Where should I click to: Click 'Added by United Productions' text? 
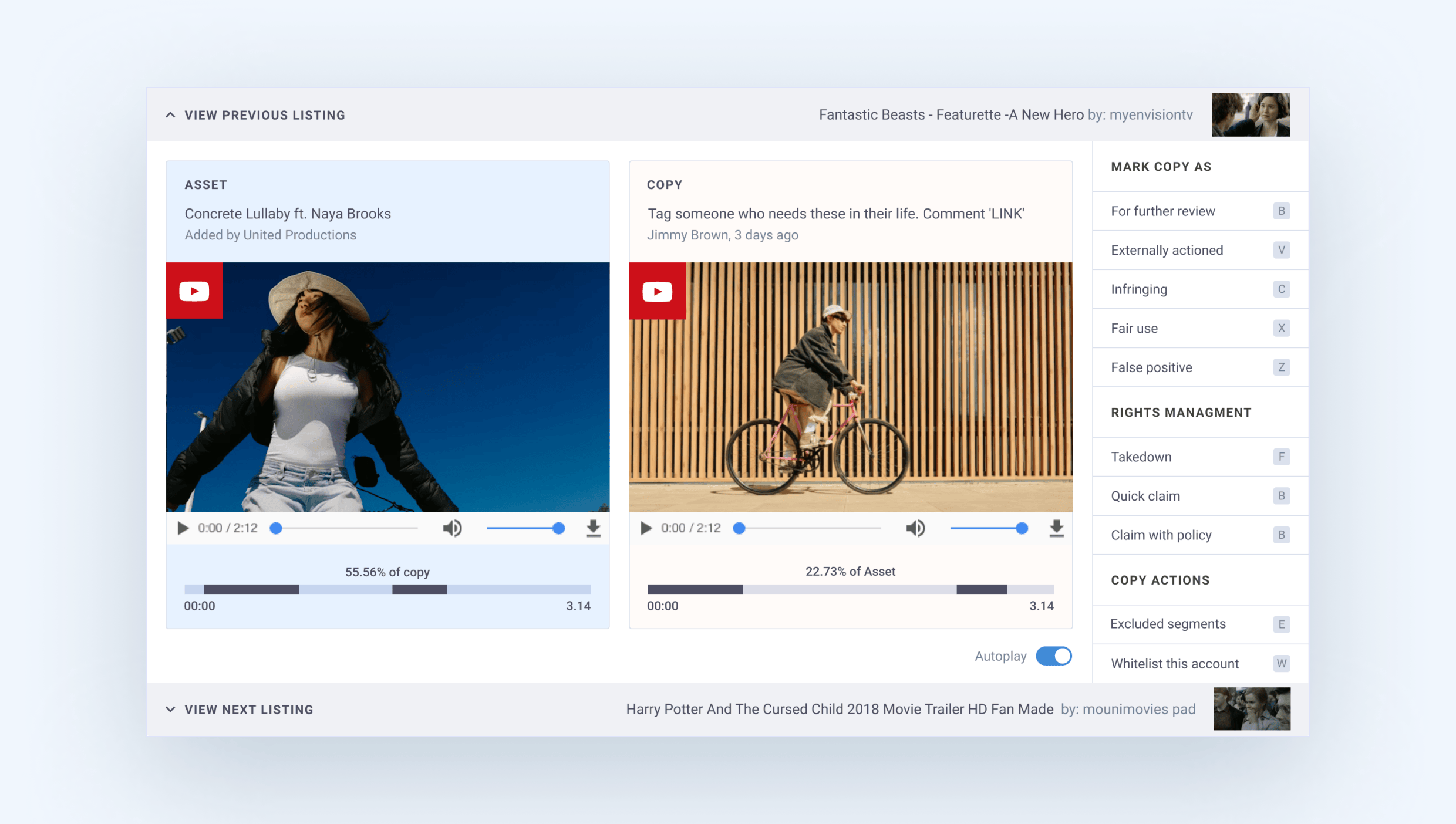(271, 235)
